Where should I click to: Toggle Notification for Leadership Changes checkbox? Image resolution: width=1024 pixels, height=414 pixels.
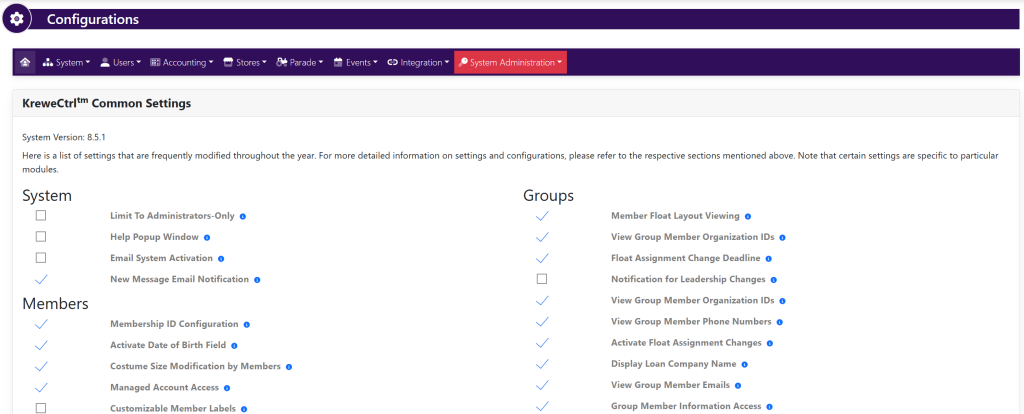point(542,279)
